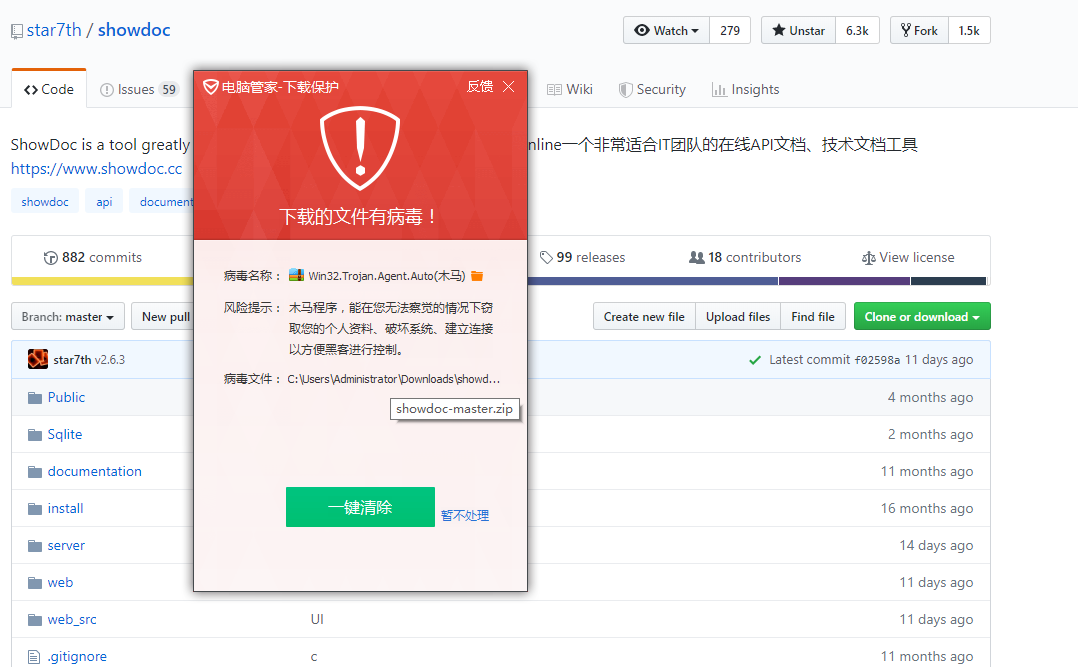Click the 反馈 feedback link in popup

[x=480, y=87]
